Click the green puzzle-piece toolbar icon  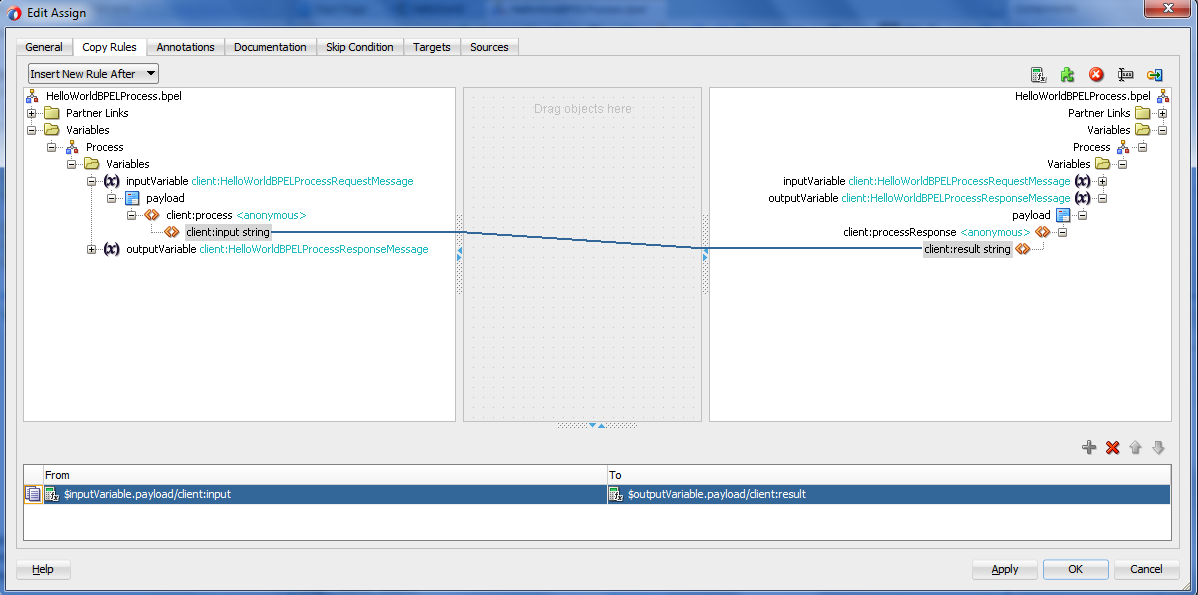point(1066,74)
